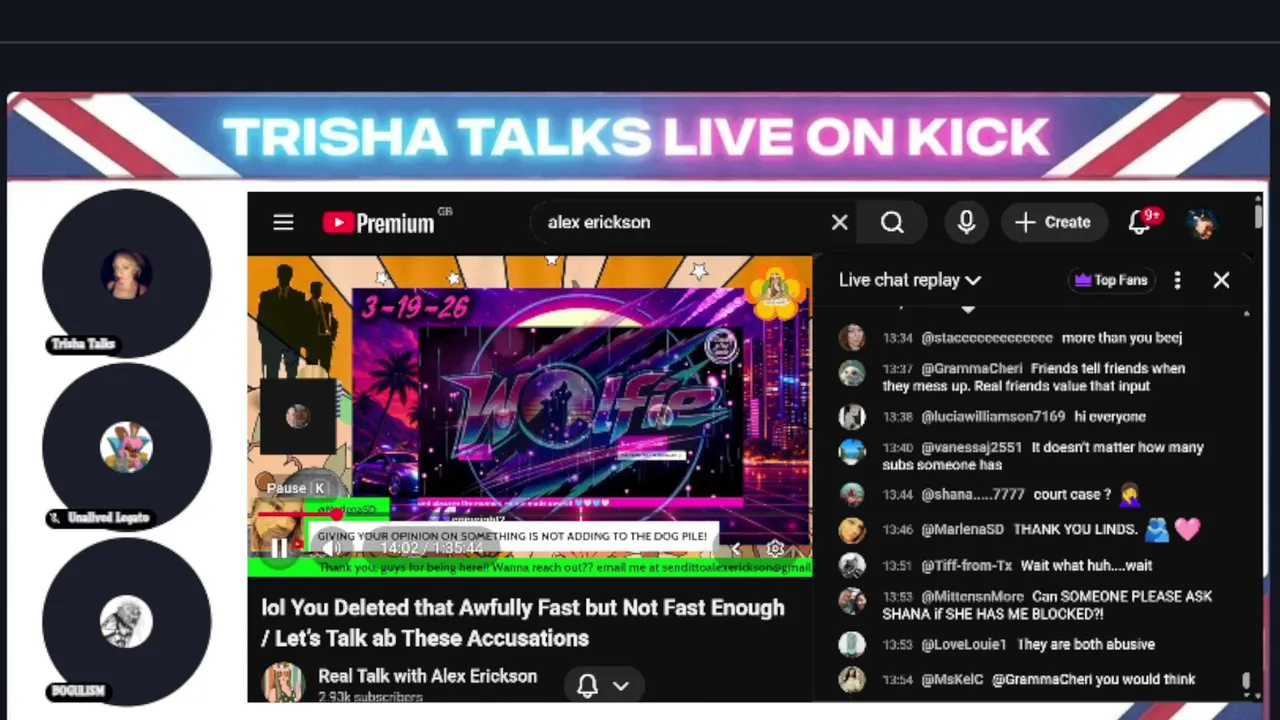This screenshot has width=1280, height=720.
Task: Open @shana.....7777's chat avatar
Action: pos(852,495)
